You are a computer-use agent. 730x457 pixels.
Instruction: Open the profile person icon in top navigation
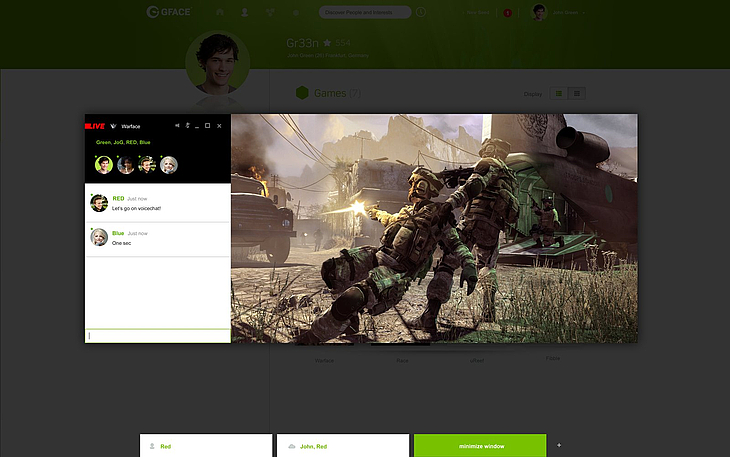tap(244, 13)
